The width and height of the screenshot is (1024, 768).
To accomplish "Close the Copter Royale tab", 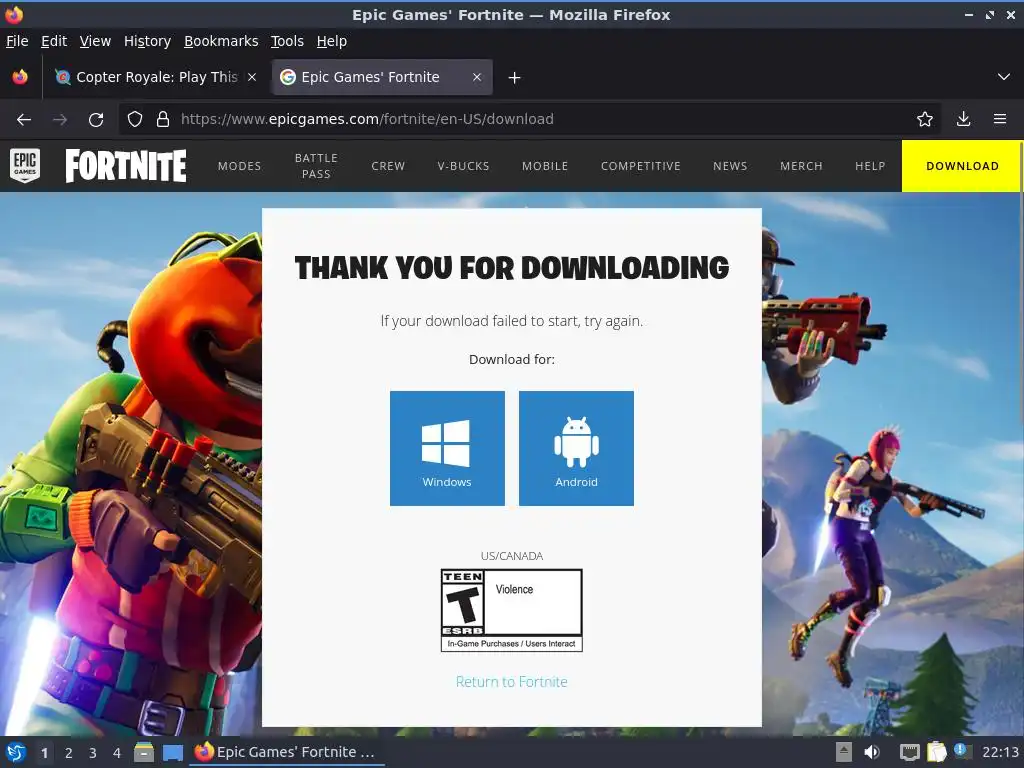I will [252, 77].
